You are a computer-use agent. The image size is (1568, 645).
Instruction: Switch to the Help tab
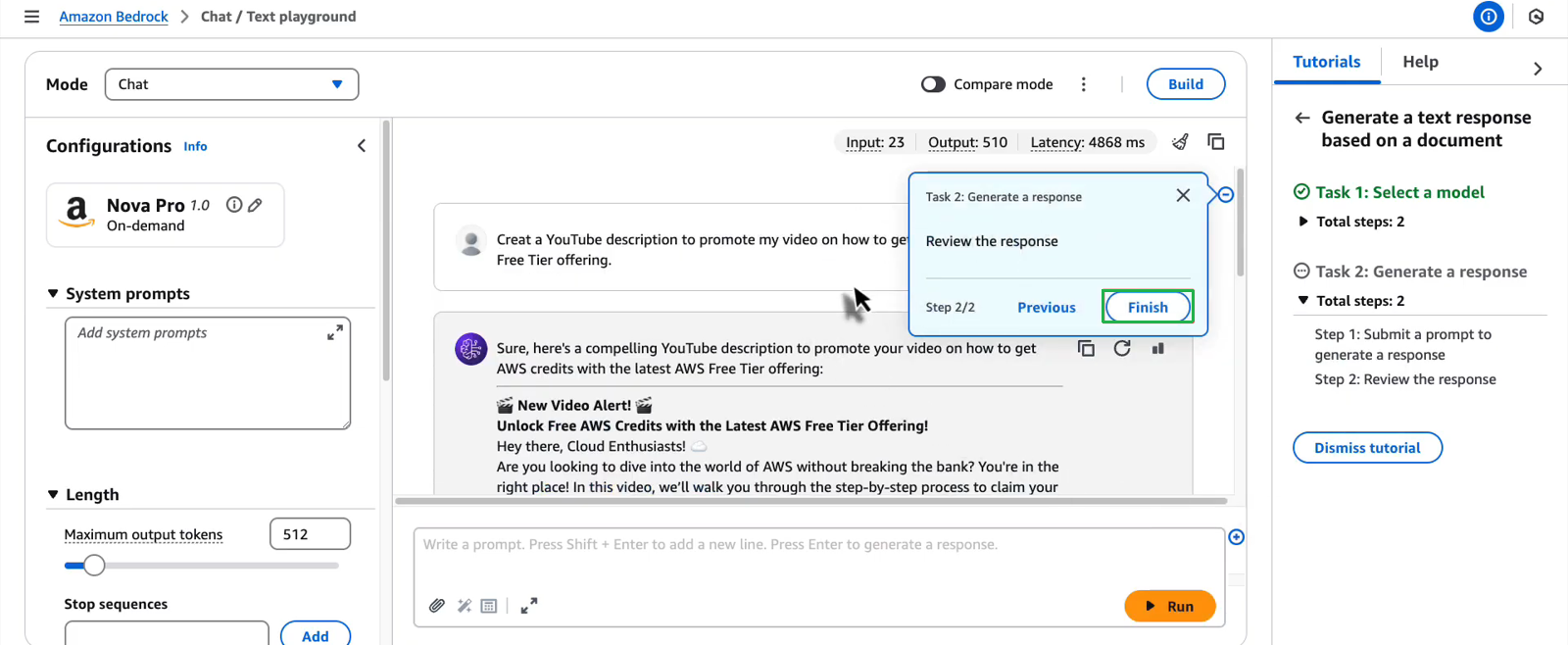coord(1420,62)
